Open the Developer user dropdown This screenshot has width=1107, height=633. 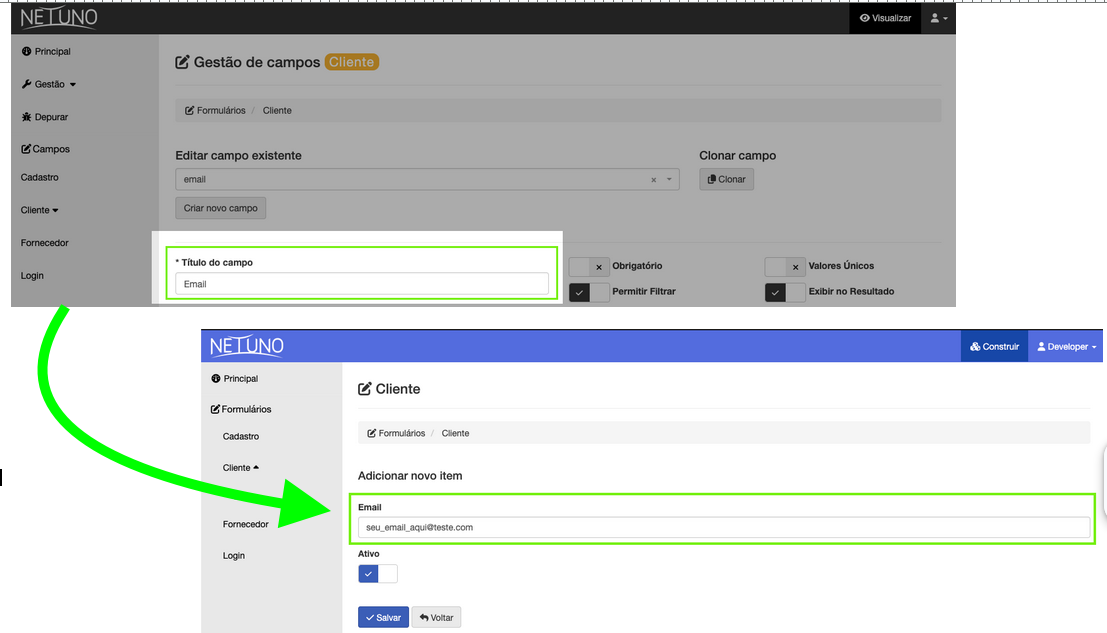coord(1066,346)
